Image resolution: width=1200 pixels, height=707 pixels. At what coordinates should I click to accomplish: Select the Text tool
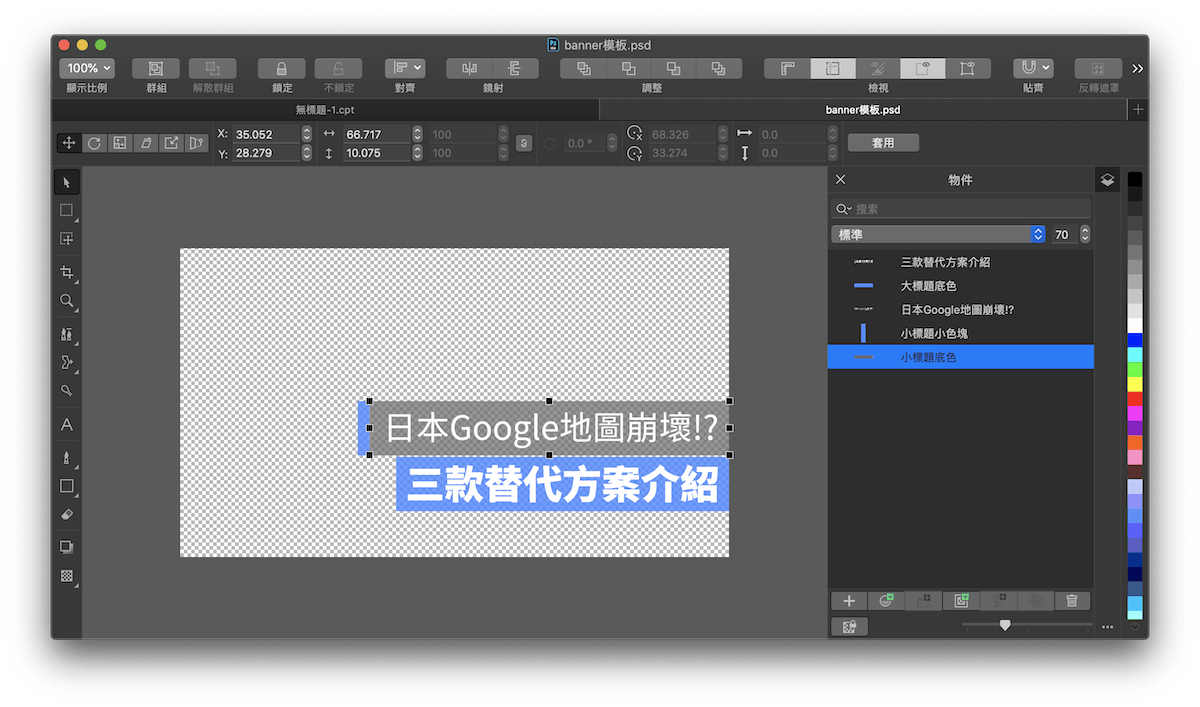pos(67,424)
